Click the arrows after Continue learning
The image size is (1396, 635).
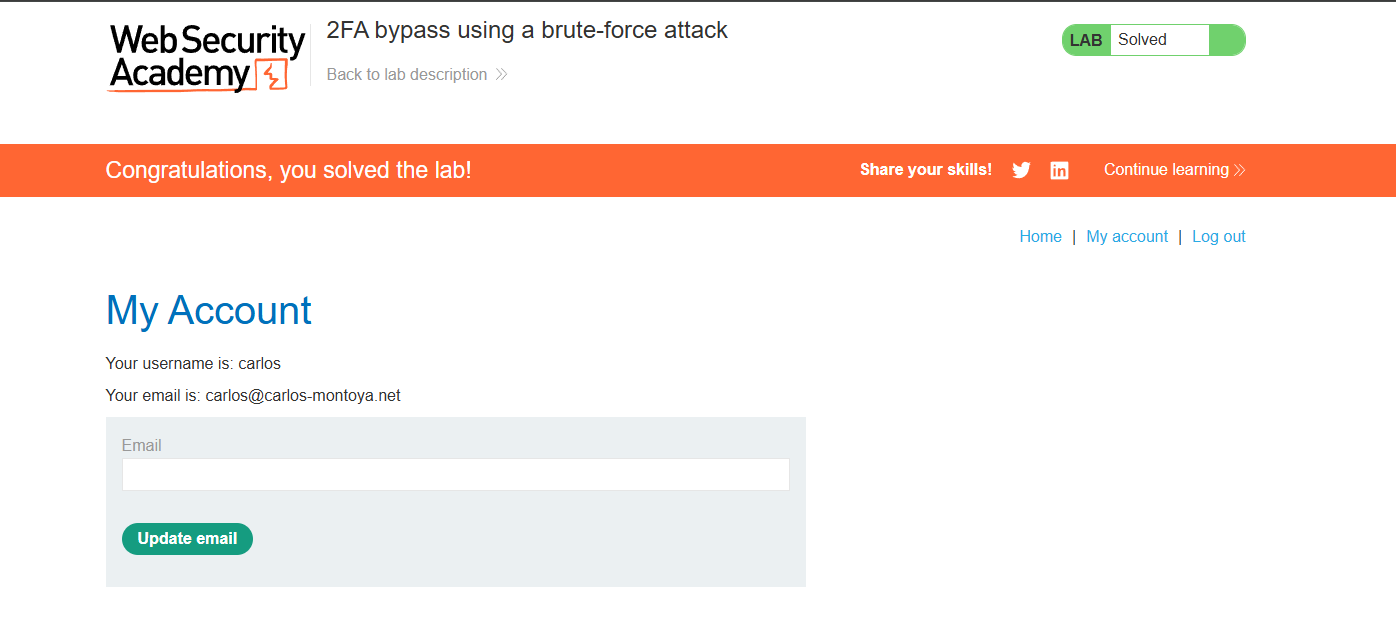click(1240, 170)
